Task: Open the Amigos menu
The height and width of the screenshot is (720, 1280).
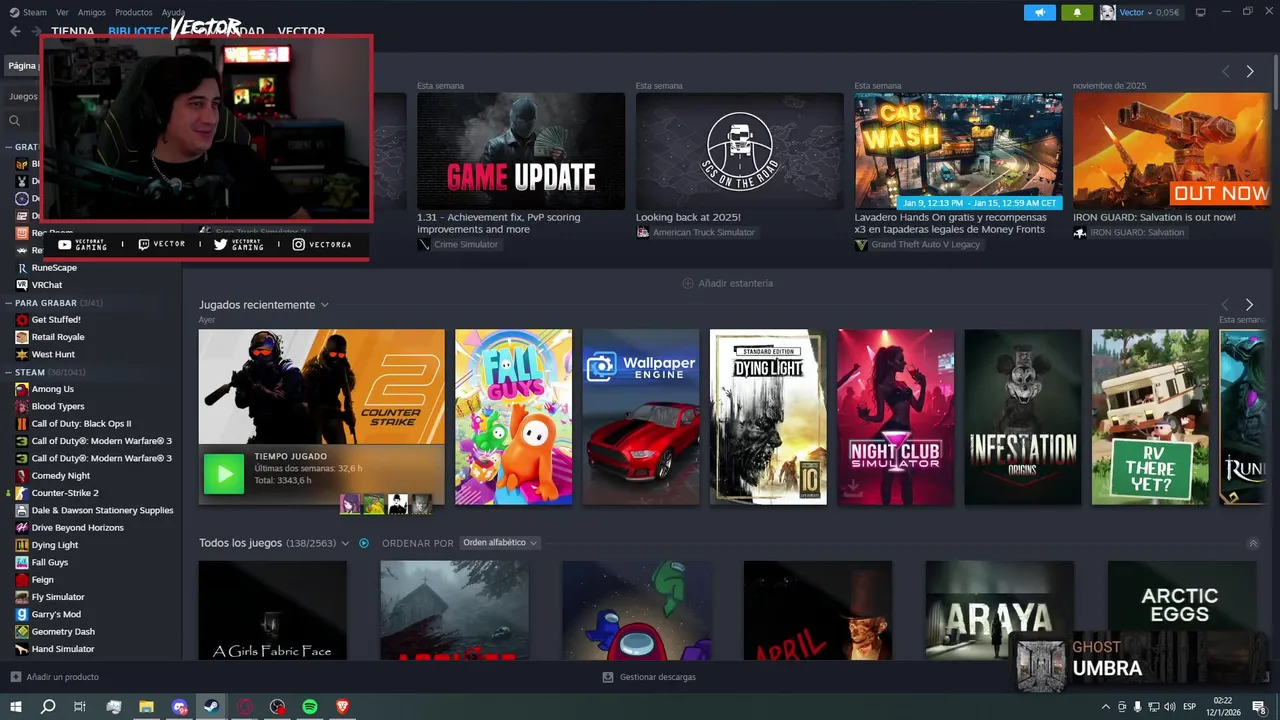Action: tap(92, 12)
